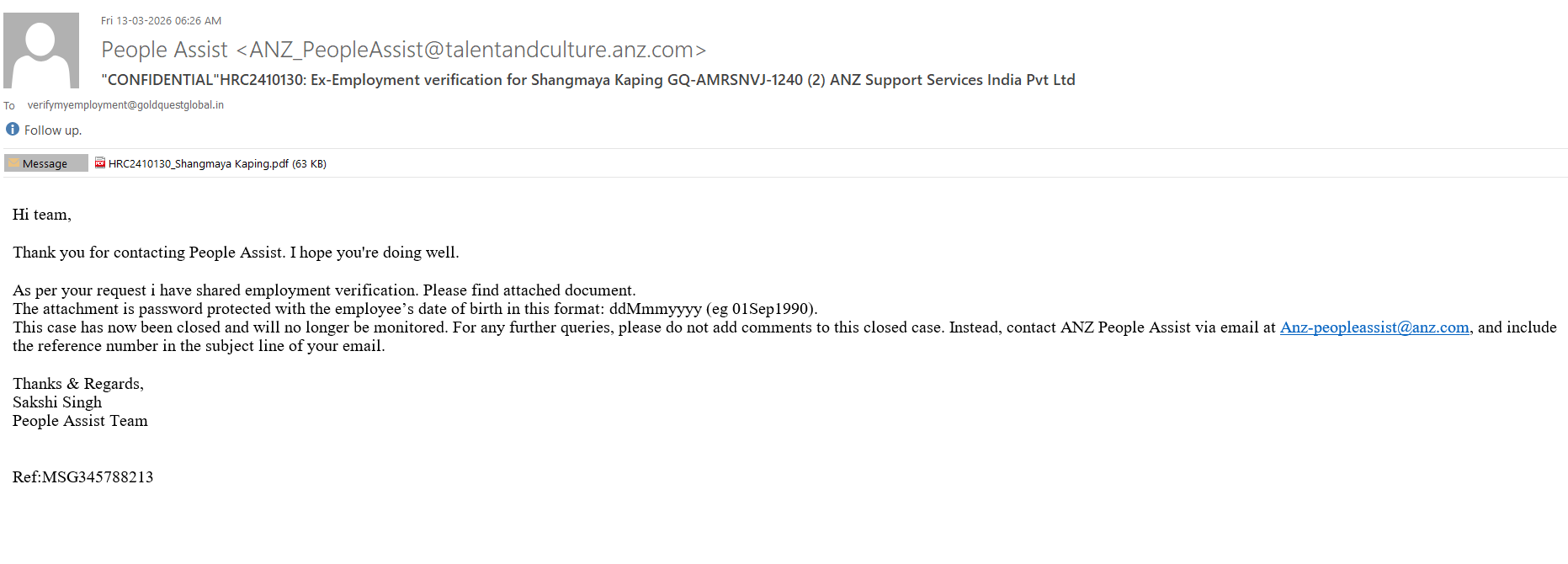Click the sender avatar placeholder image
This screenshot has height=564, width=1568.
pos(41,51)
